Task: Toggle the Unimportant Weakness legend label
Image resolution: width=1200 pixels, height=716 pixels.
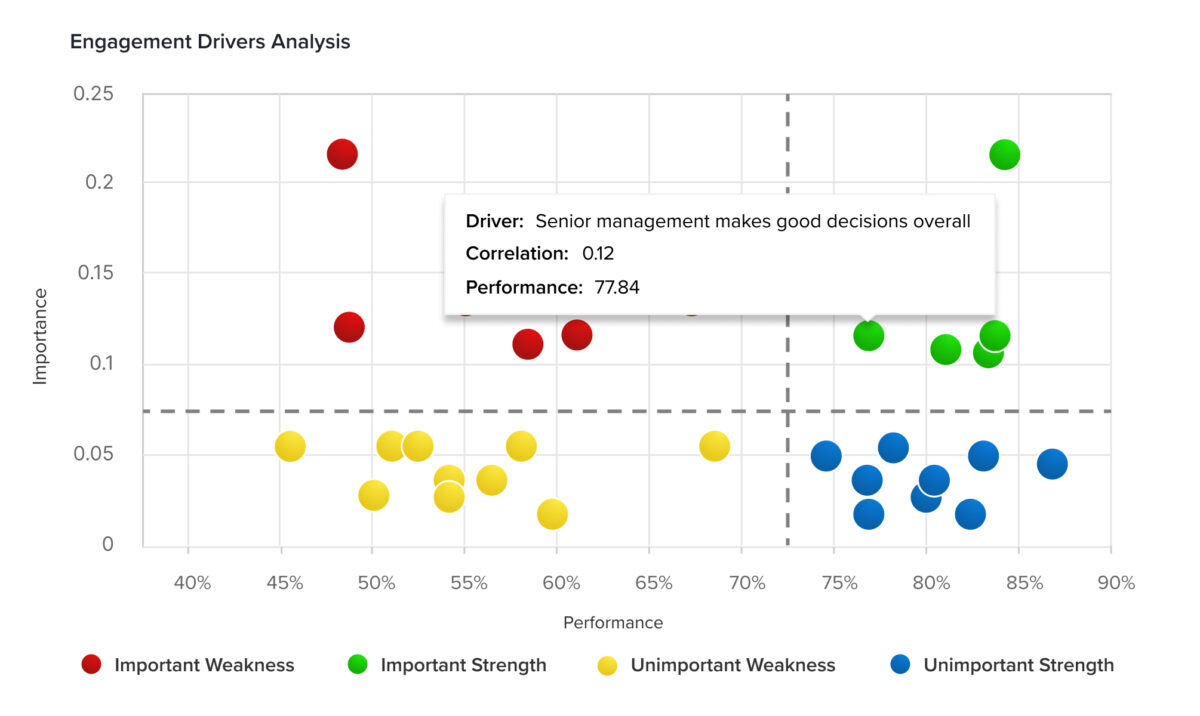Action: tap(732, 665)
